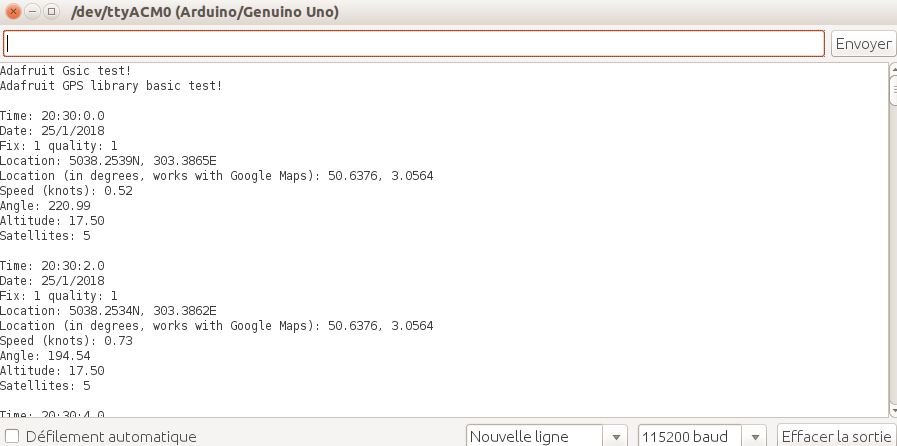
Task: Click the "Speed (knots): 0.52" output line
Action: tap(66, 191)
